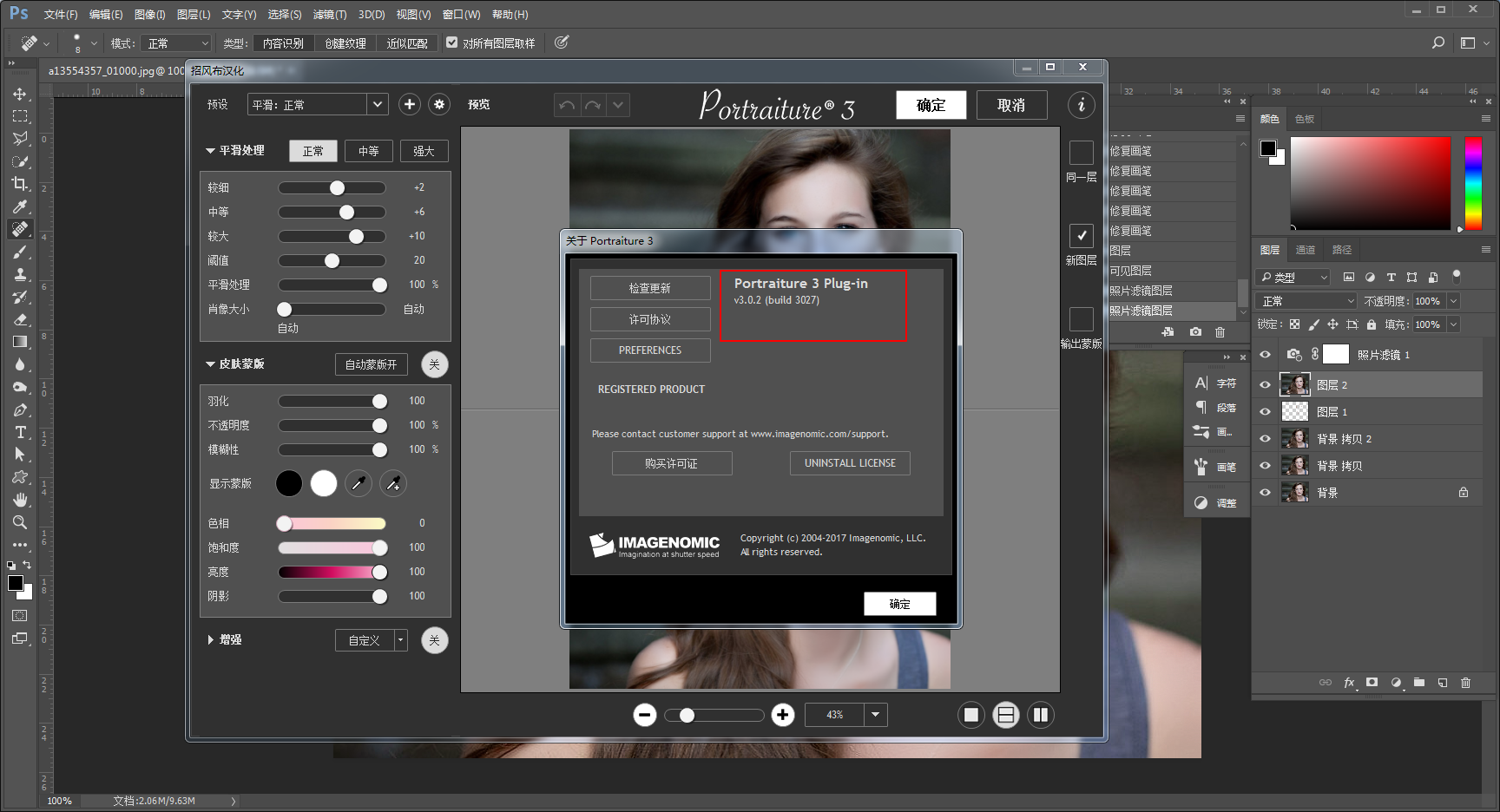Click the 图层 2 layer thumbnail
Screen dimensions: 1500x812
click(x=1295, y=385)
